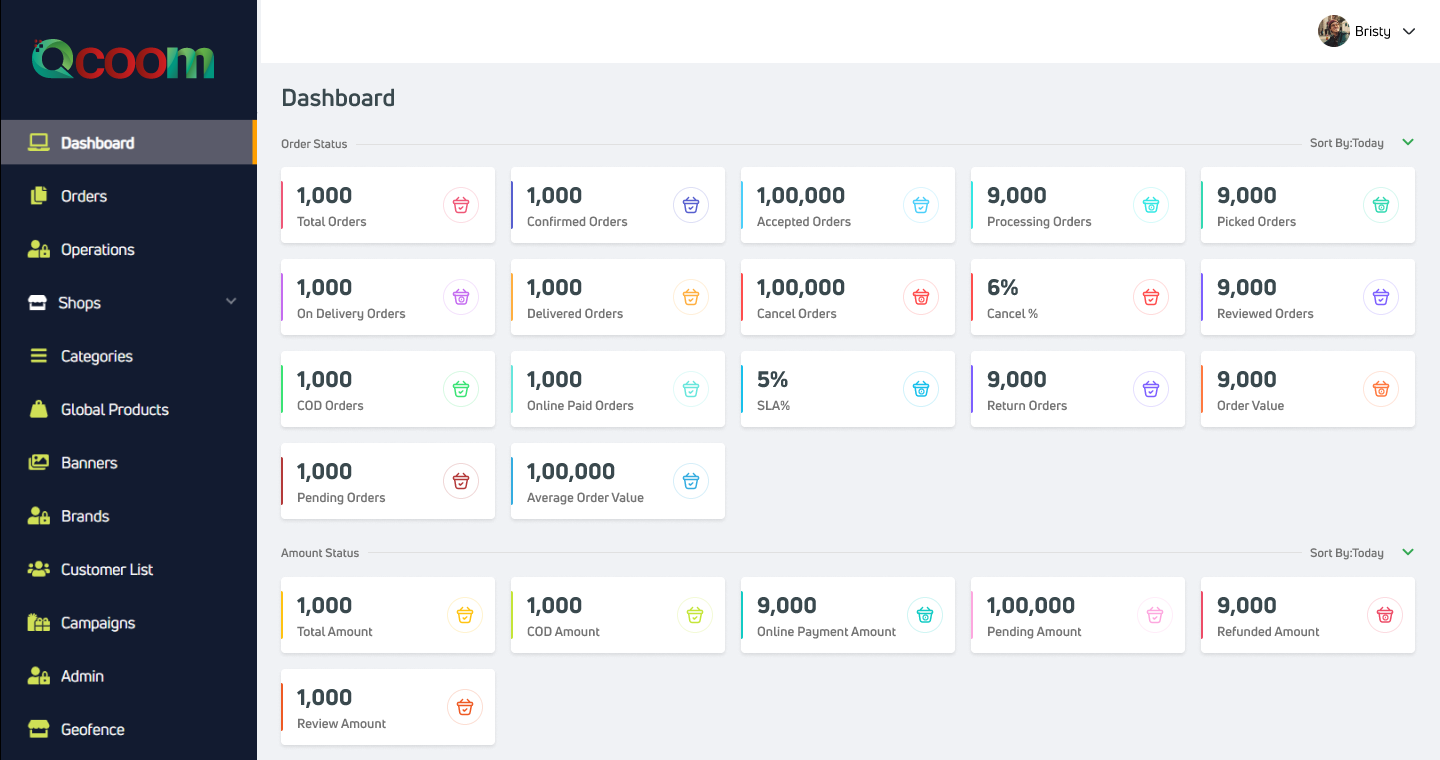Image resolution: width=1440 pixels, height=760 pixels.
Task: Click the Bristy profile avatar
Action: click(x=1333, y=31)
